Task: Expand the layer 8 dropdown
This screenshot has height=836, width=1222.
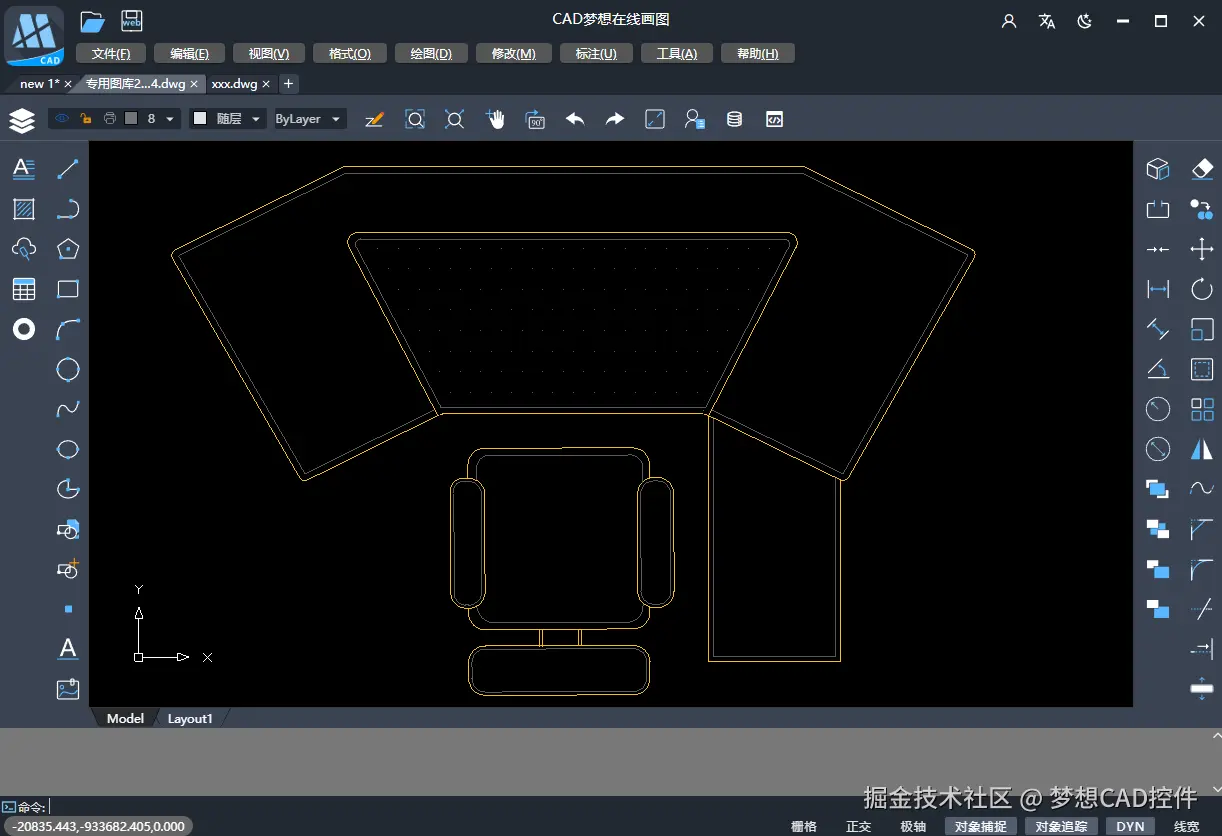Action: 170,119
